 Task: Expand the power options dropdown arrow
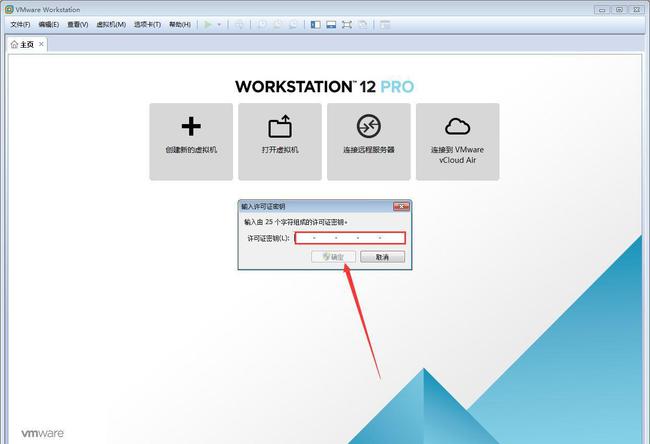tap(219, 25)
